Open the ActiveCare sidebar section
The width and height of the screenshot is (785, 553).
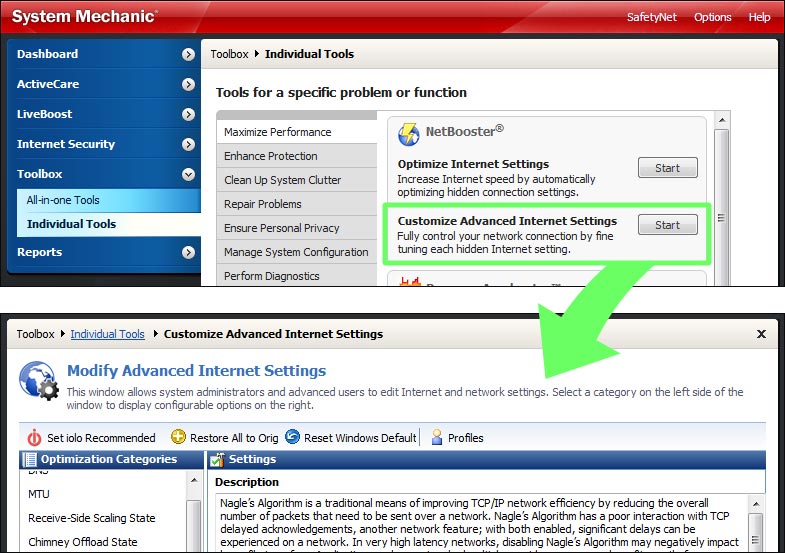[x=104, y=84]
